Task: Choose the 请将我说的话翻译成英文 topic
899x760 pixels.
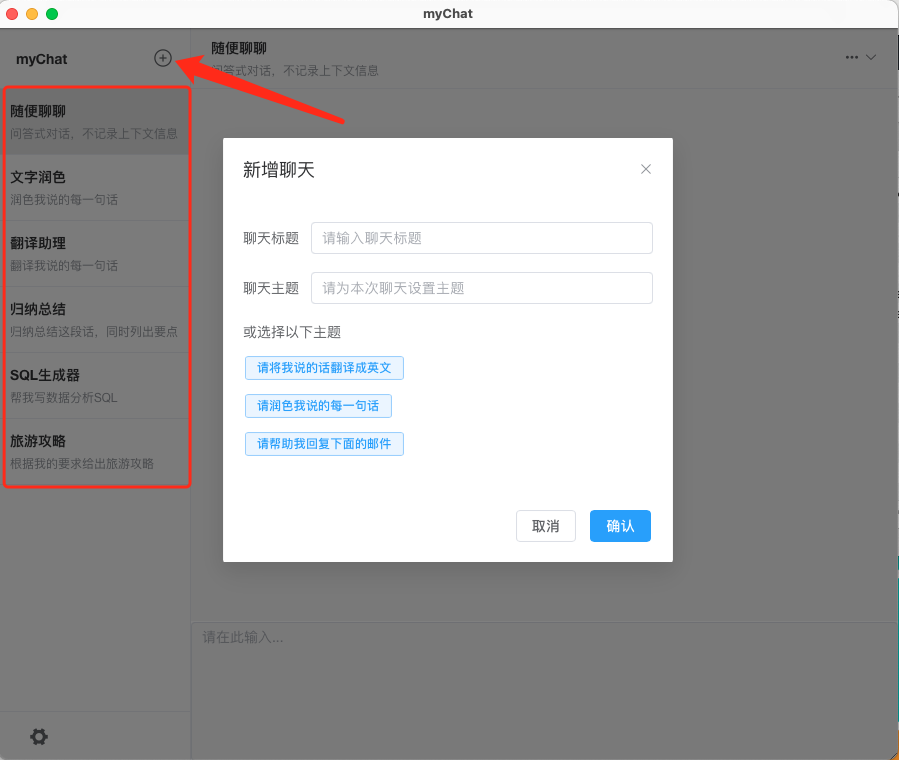Action: [x=324, y=367]
